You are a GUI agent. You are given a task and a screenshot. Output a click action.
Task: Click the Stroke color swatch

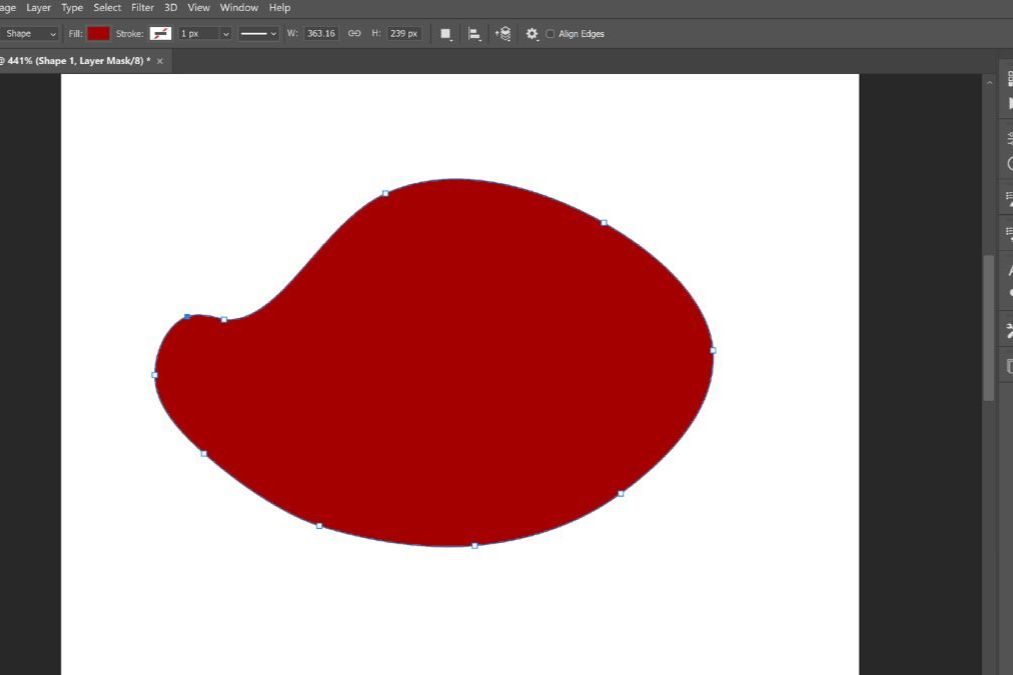click(160, 34)
